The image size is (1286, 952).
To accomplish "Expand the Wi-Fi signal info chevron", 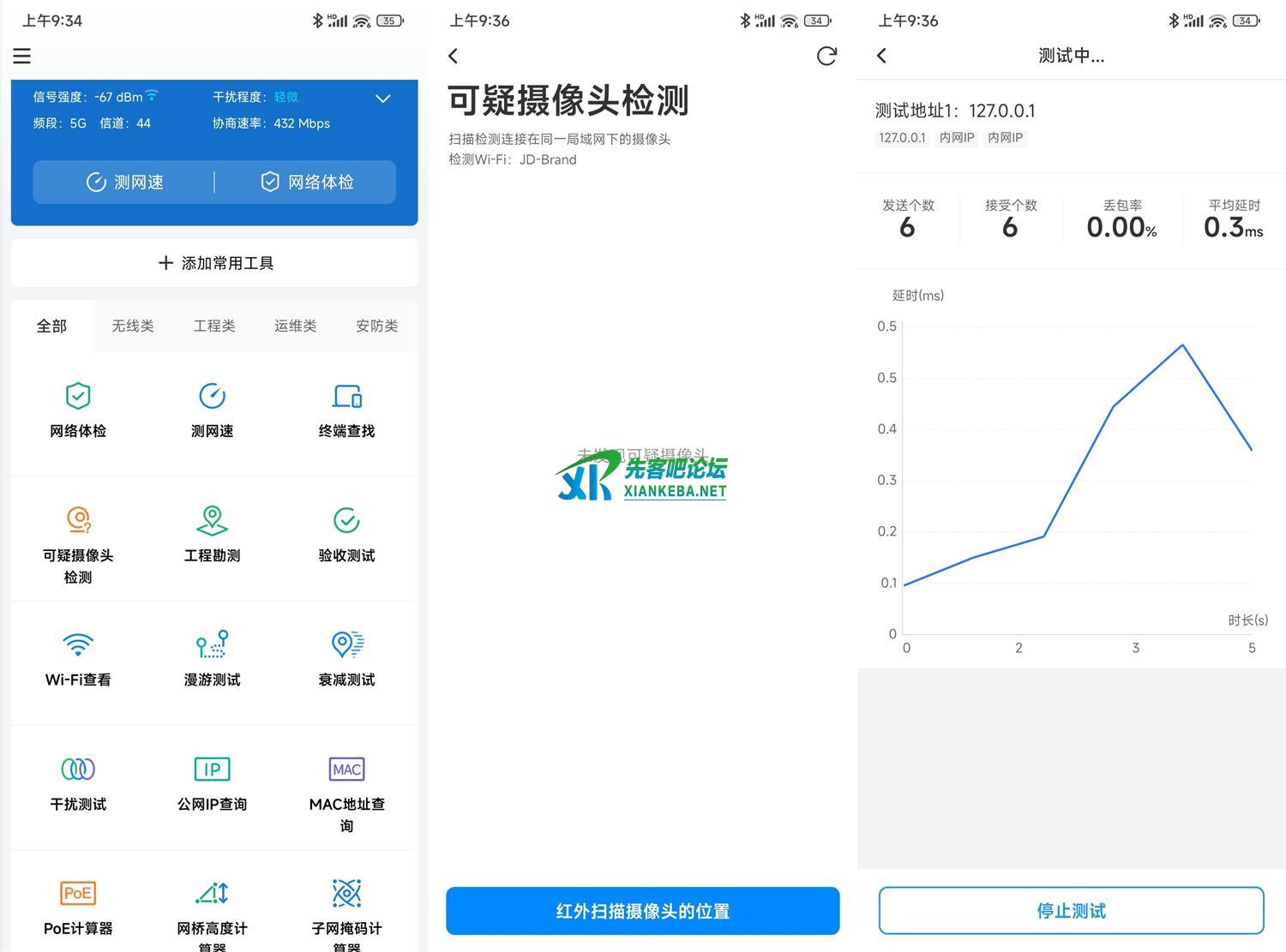I will pyautogui.click(x=383, y=99).
